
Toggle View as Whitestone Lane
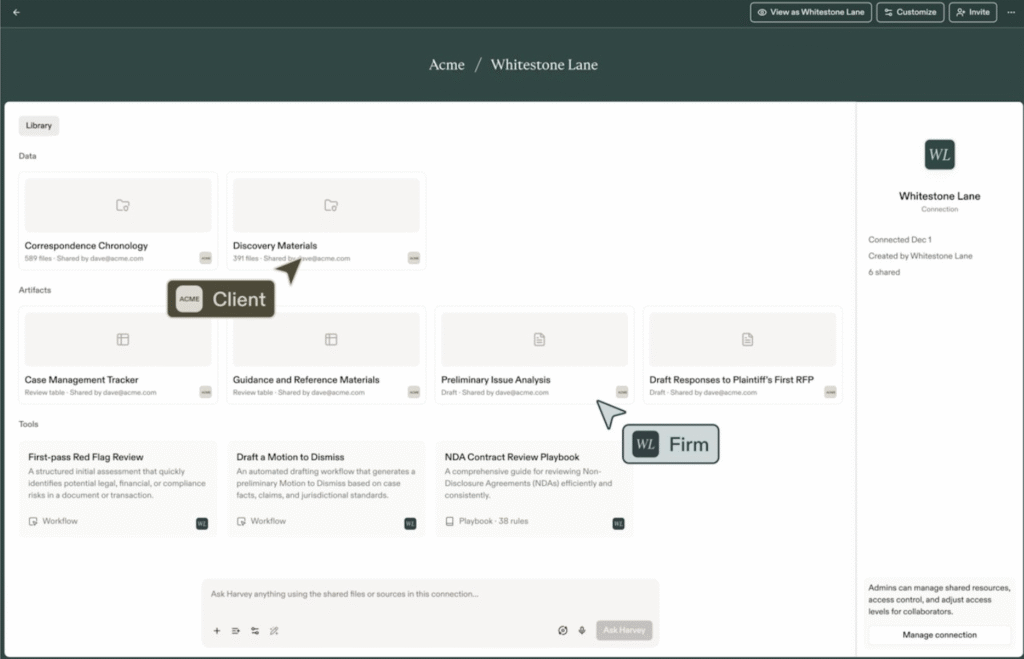(810, 12)
